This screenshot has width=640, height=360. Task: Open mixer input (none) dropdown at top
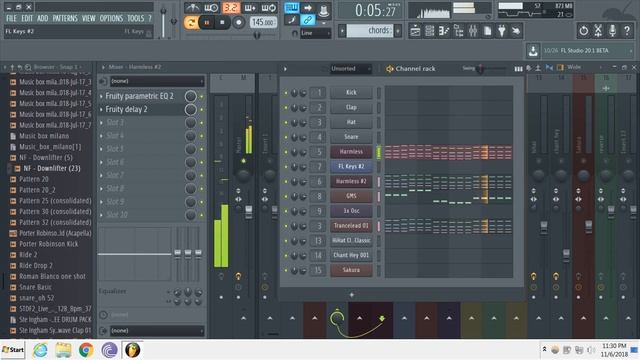click(157, 81)
